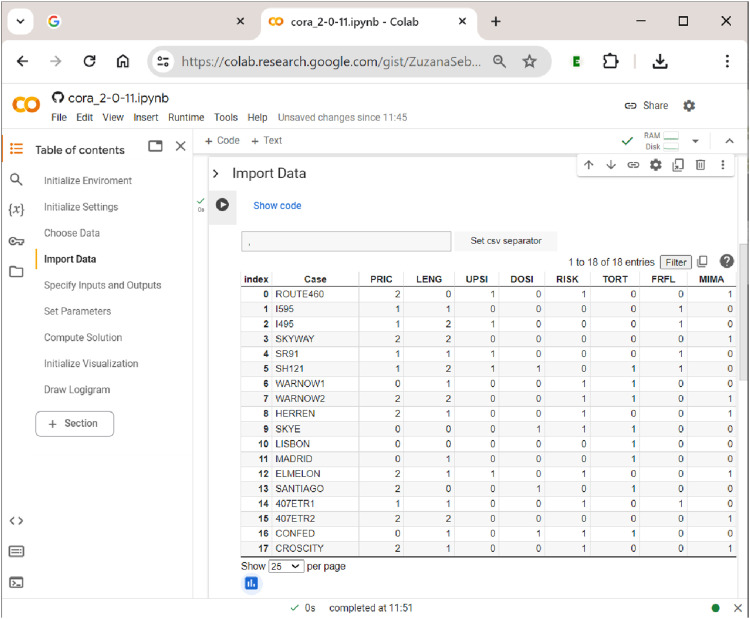Collapse the Import Data section arrow
Screen dimensions: 750x619
coord(216,173)
